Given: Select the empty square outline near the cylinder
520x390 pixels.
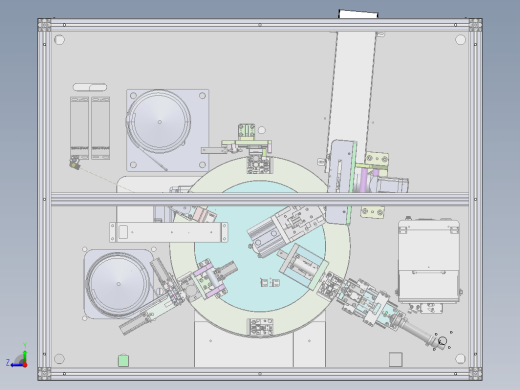Looking at the screenshot, I should 396,359.
